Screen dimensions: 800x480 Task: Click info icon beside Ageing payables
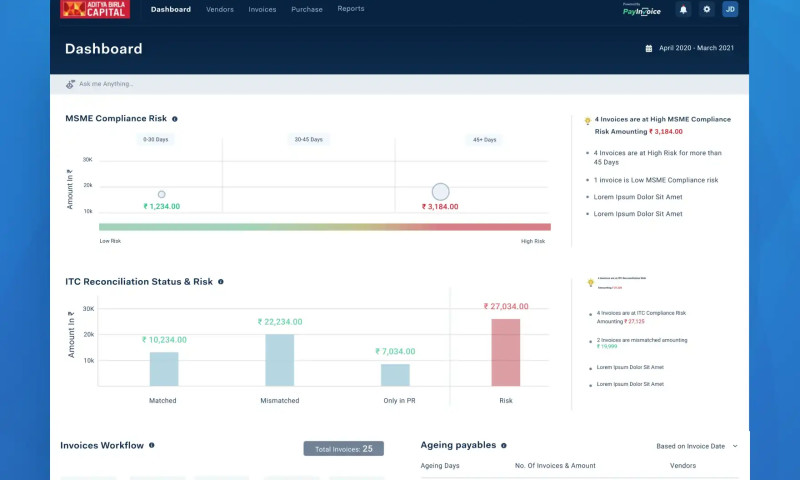coord(504,446)
